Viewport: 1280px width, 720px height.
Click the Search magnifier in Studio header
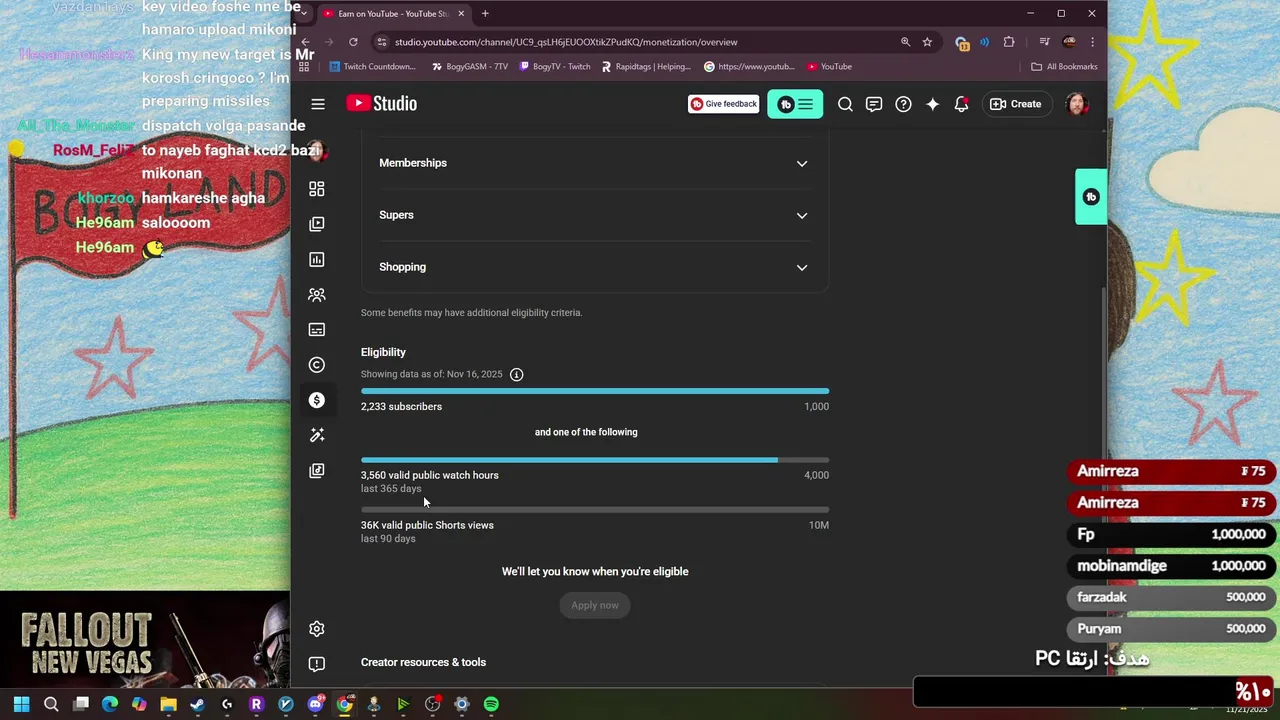(x=845, y=104)
